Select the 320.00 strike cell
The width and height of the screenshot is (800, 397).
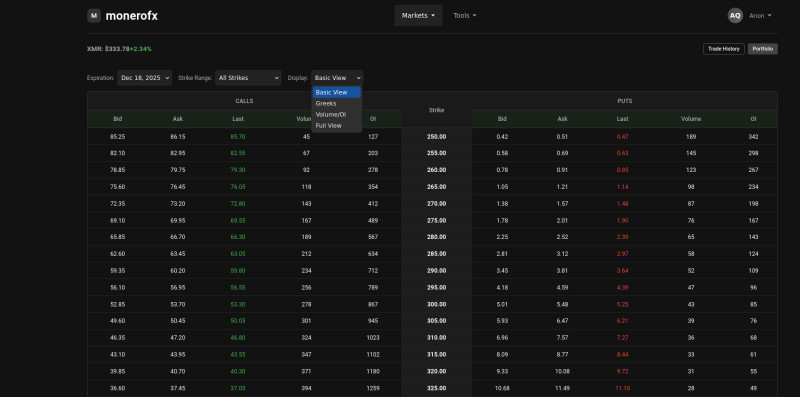coord(437,371)
